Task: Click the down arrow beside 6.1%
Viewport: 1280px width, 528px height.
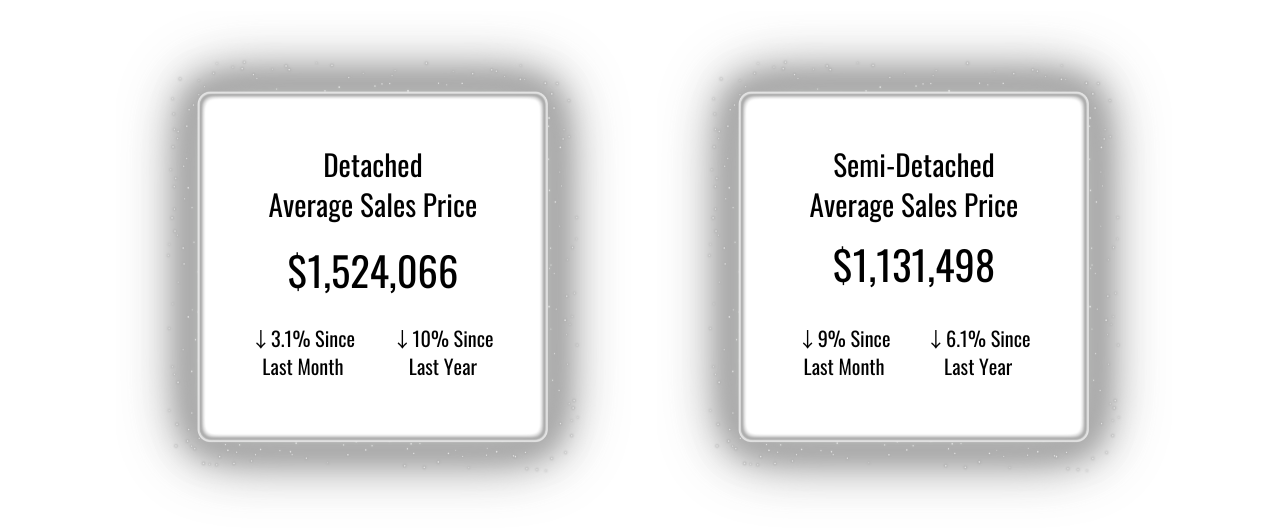Action: click(936, 340)
